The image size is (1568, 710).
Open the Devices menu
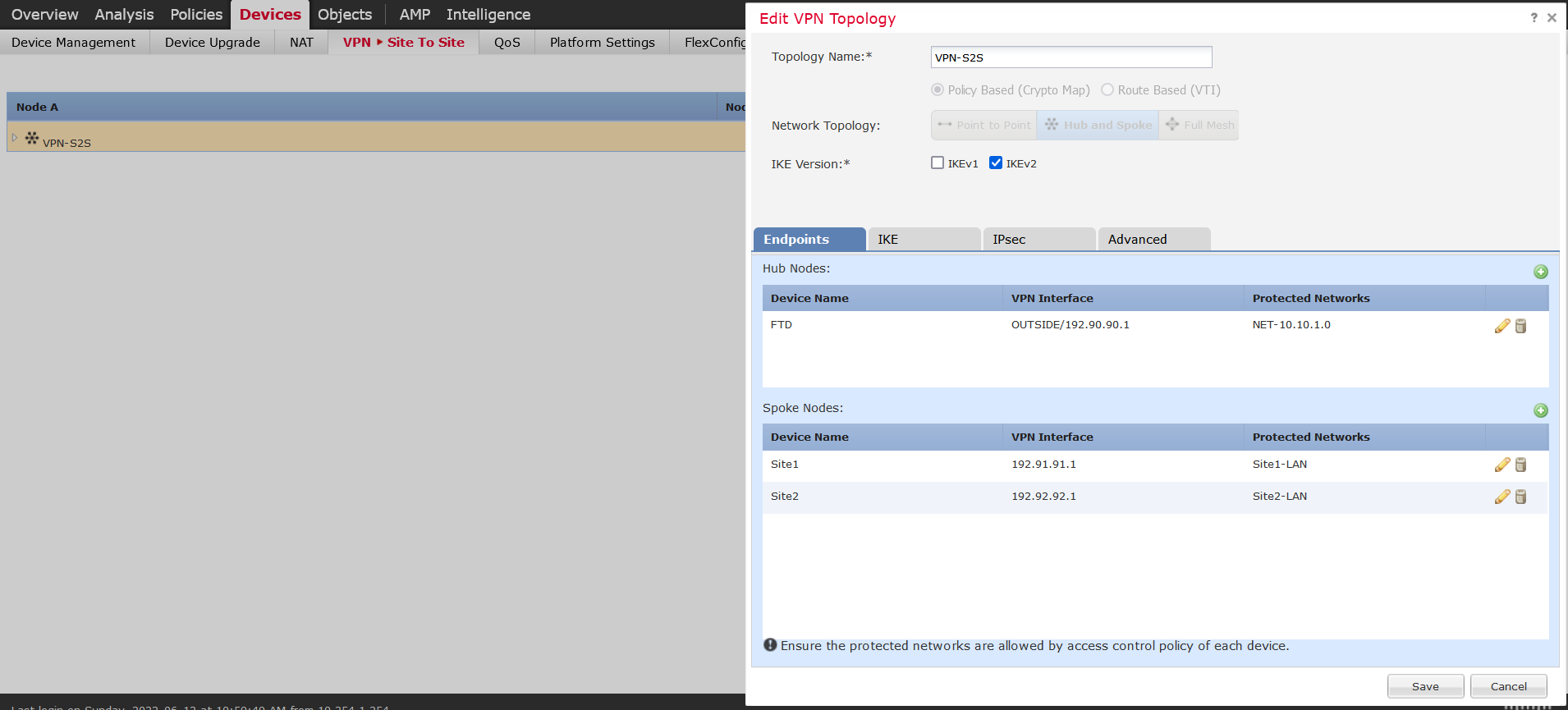(x=270, y=14)
